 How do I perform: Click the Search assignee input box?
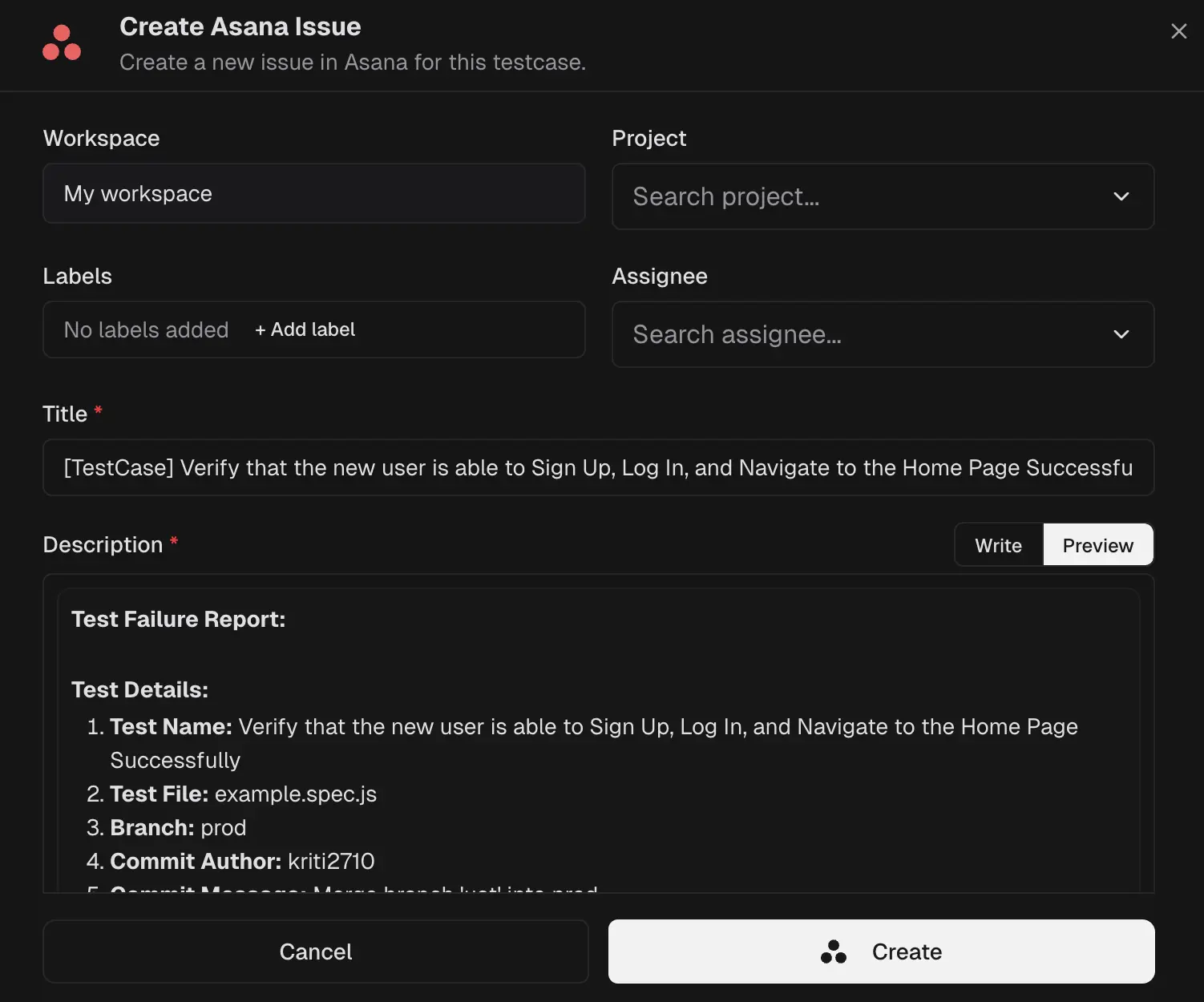point(802,334)
